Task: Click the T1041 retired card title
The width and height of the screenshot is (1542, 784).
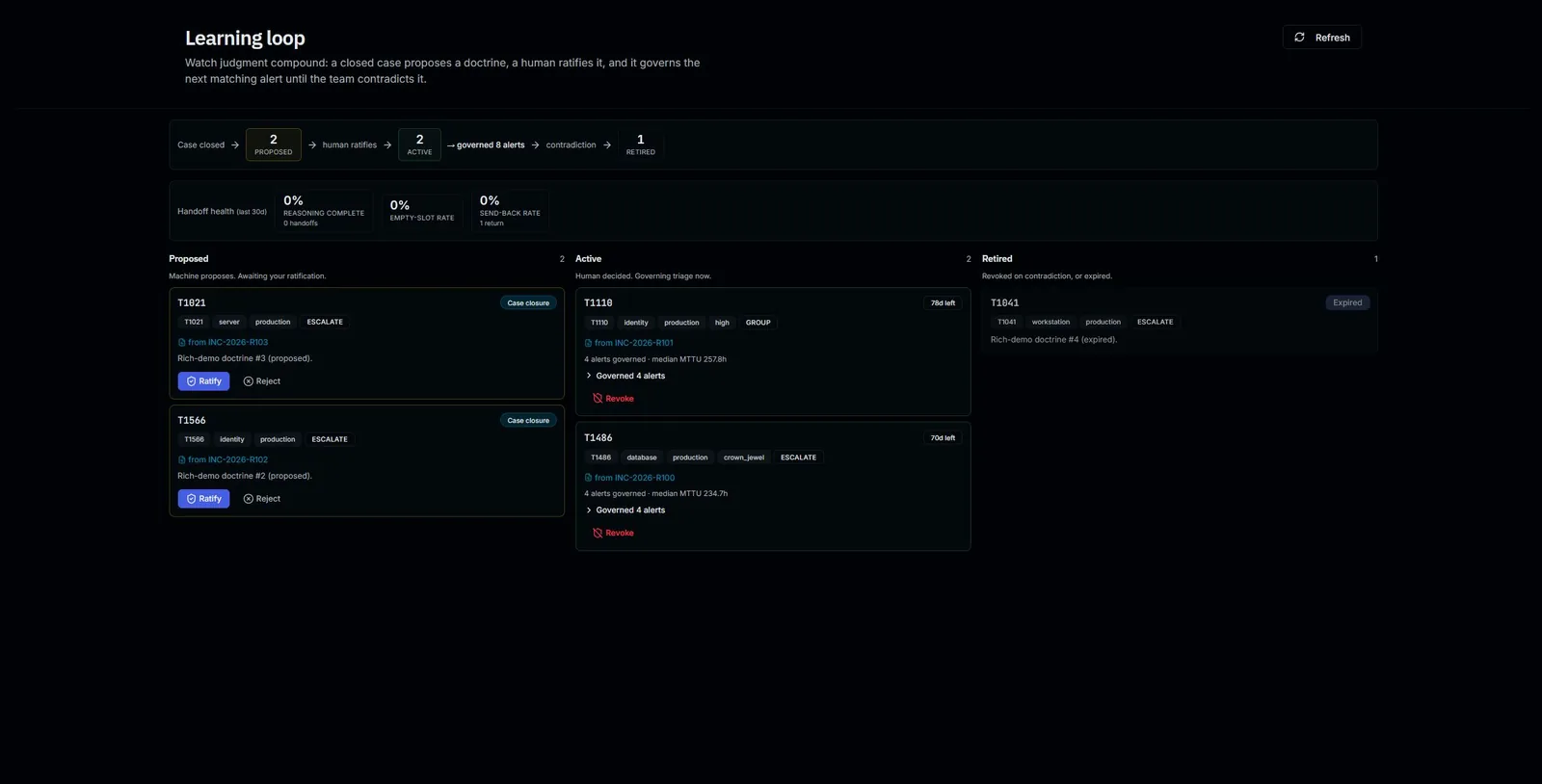Action: point(1004,302)
